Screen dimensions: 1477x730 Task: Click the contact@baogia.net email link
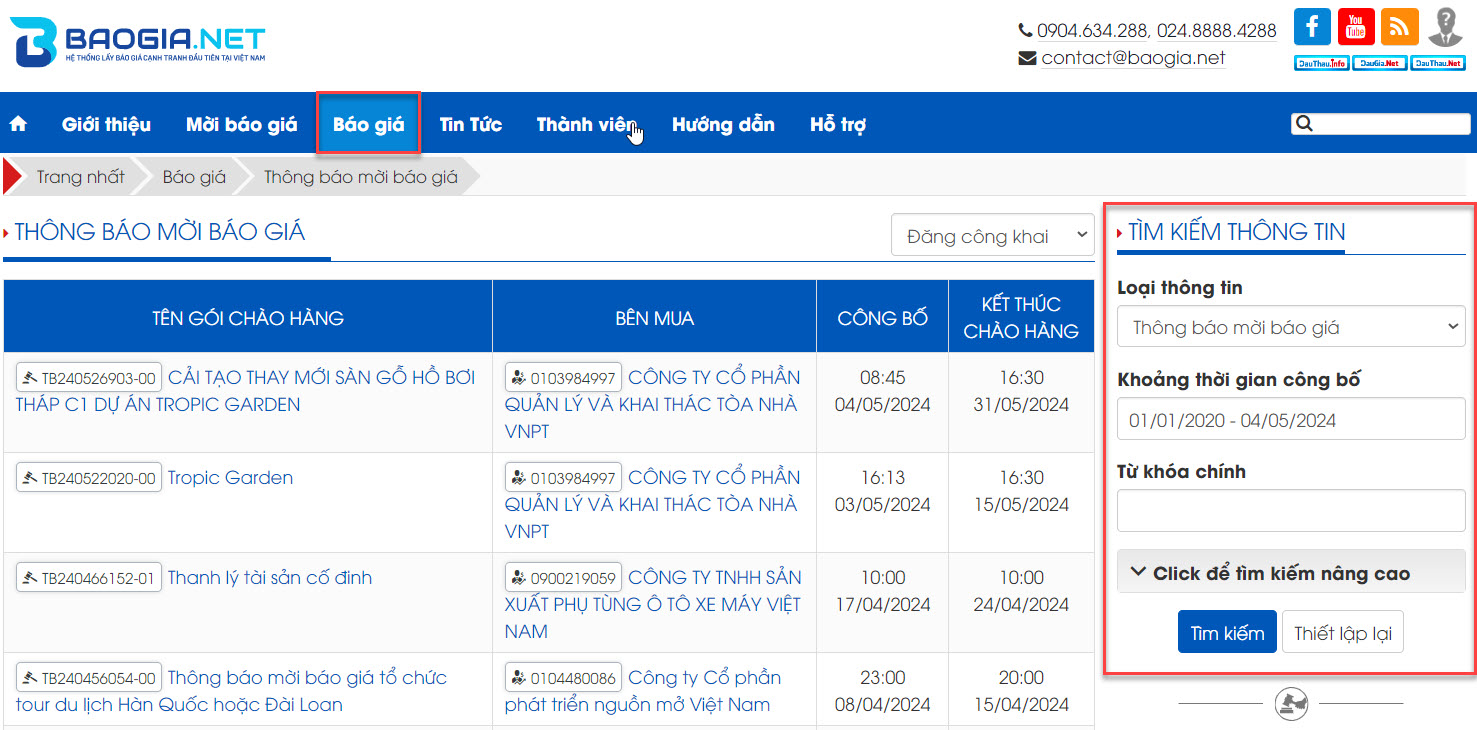click(x=1133, y=58)
